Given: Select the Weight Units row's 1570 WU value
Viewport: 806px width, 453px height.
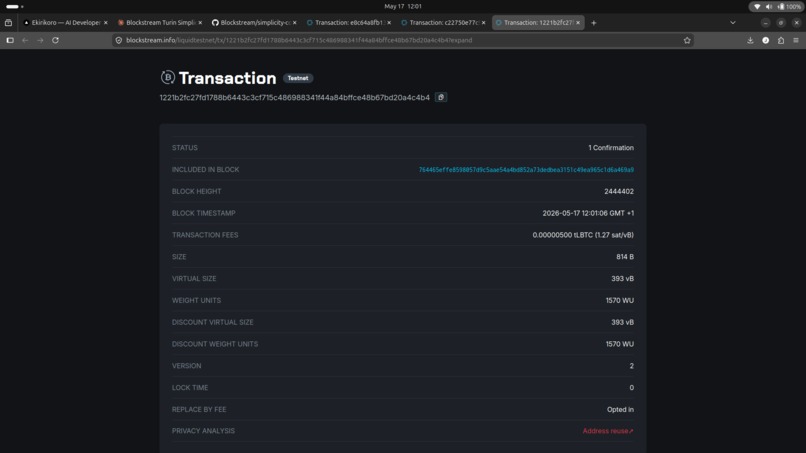Looking at the screenshot, I should coord(619,300).
